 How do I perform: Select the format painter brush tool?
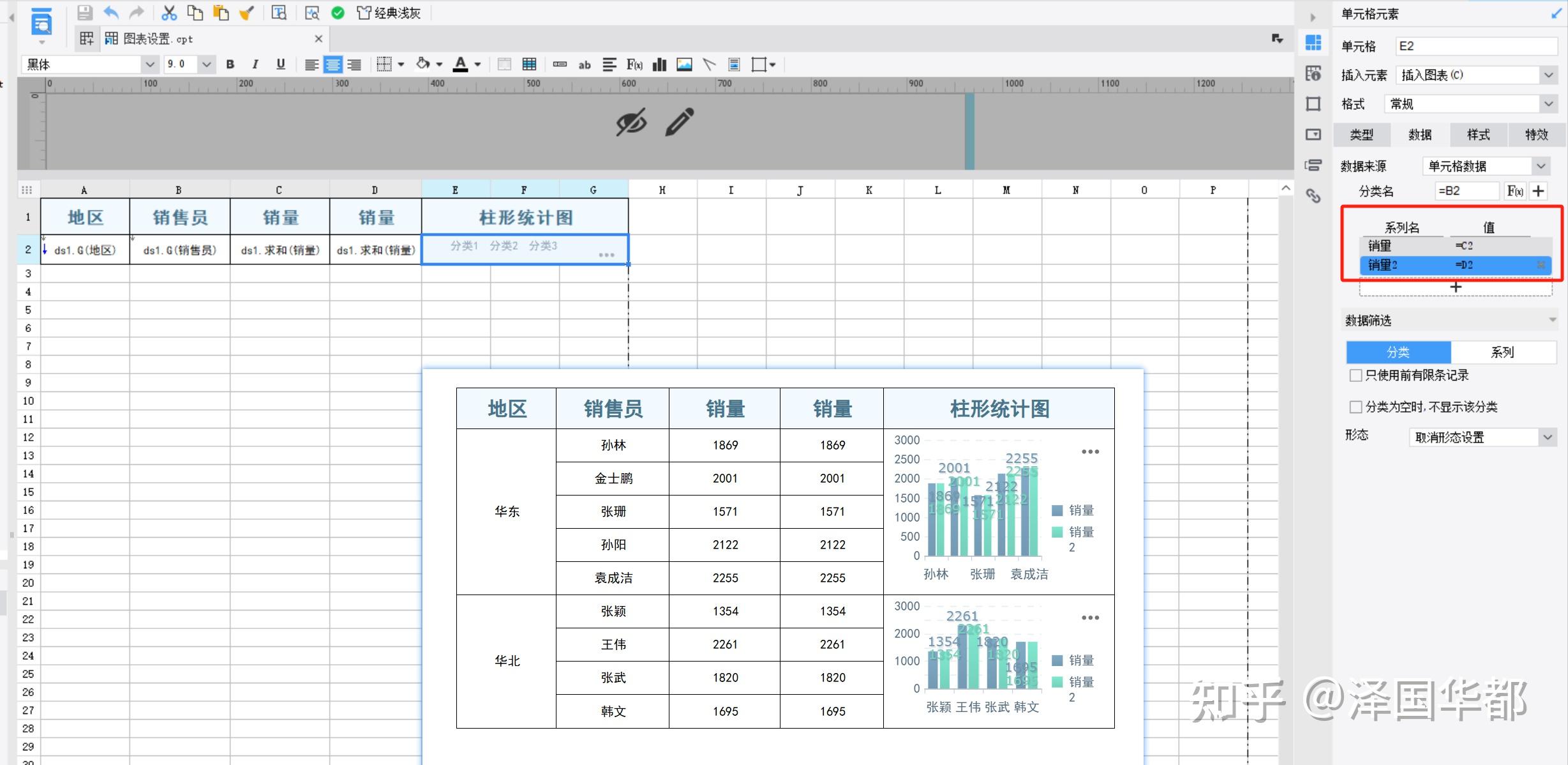click(248, 12)
